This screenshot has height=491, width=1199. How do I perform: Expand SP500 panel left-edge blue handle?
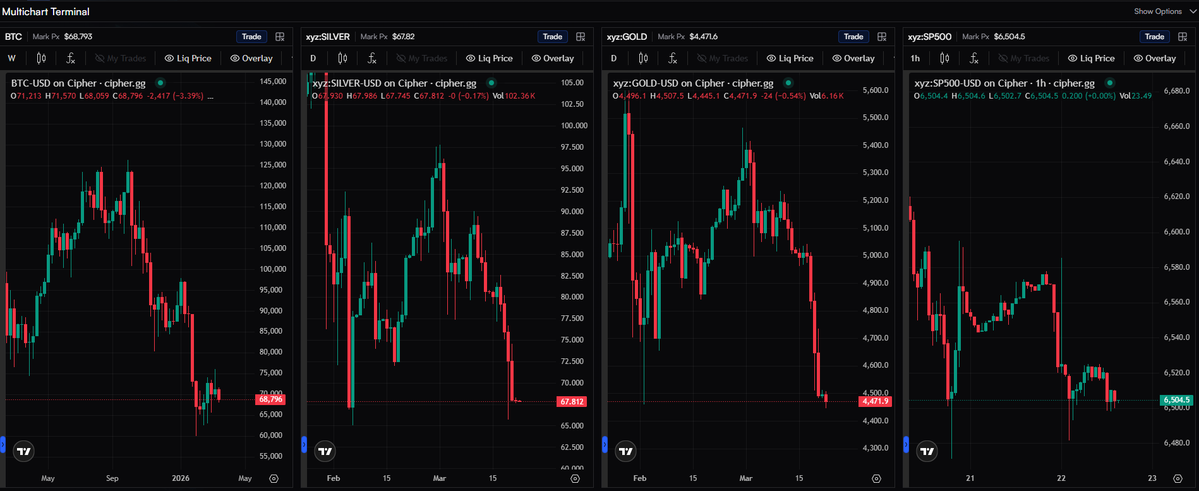tap(906, 444)
